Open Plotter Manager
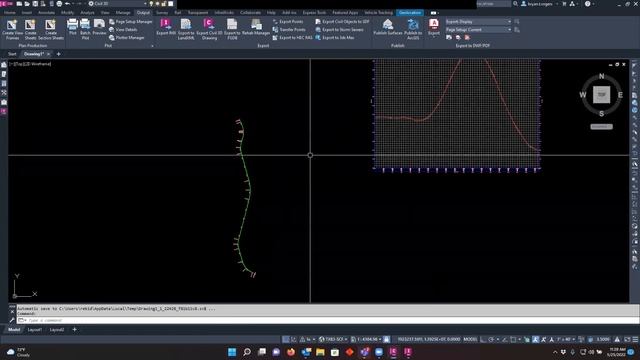640x360 pixels. tap(127, 38)
